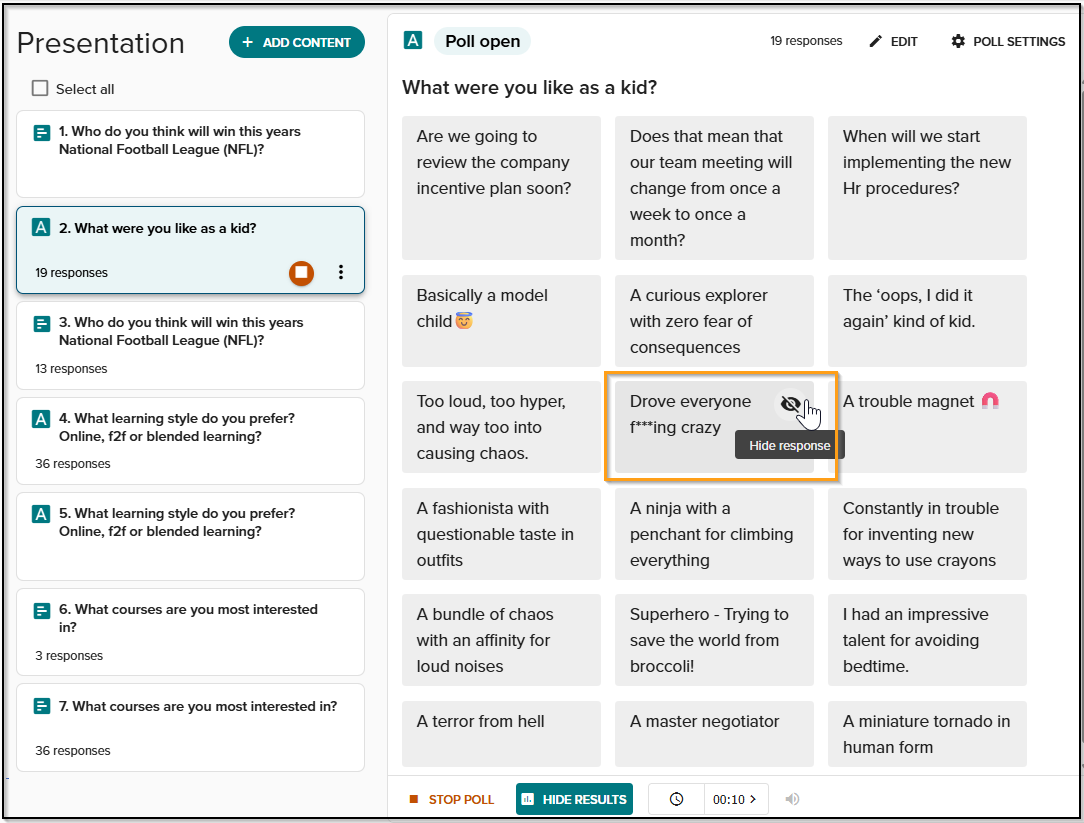Open the three-dot menu on slide 2
This screenshot has height=823, width=1084.
[x=341, y=272]
